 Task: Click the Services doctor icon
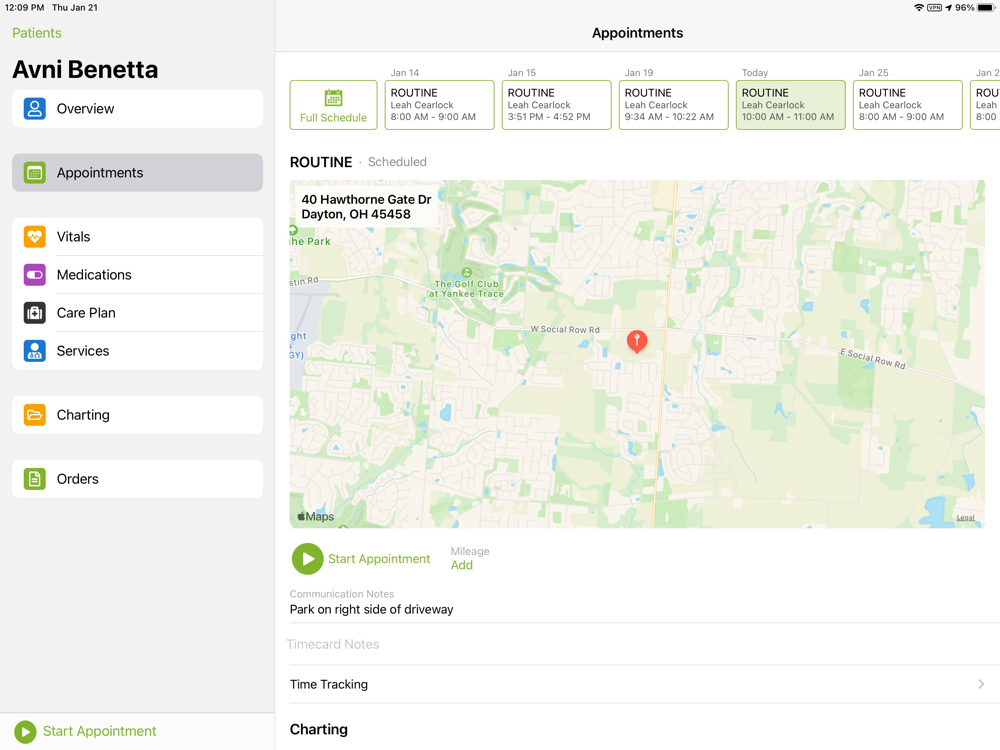pos(34,351)
